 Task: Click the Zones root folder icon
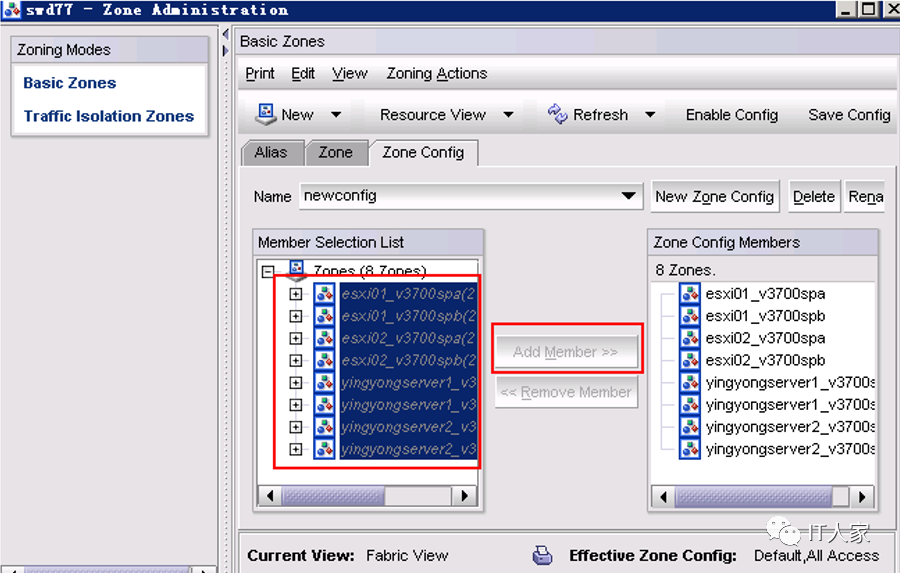[297, 269]
